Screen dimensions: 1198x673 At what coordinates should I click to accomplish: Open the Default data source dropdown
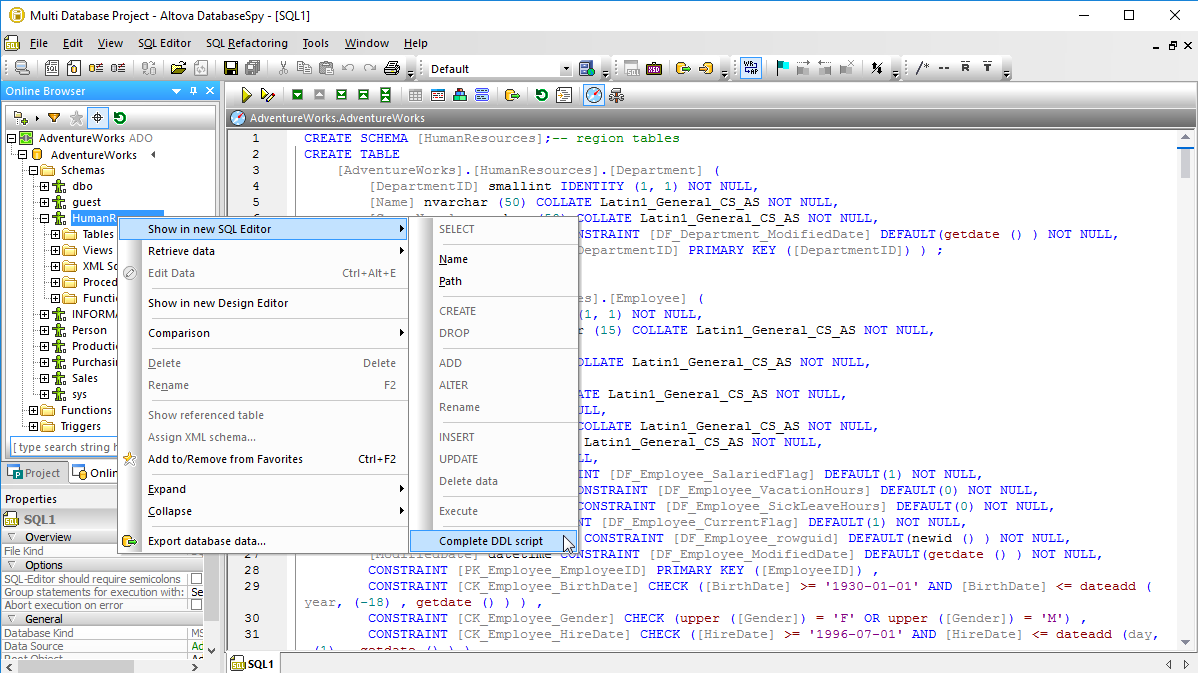point(566,69)
